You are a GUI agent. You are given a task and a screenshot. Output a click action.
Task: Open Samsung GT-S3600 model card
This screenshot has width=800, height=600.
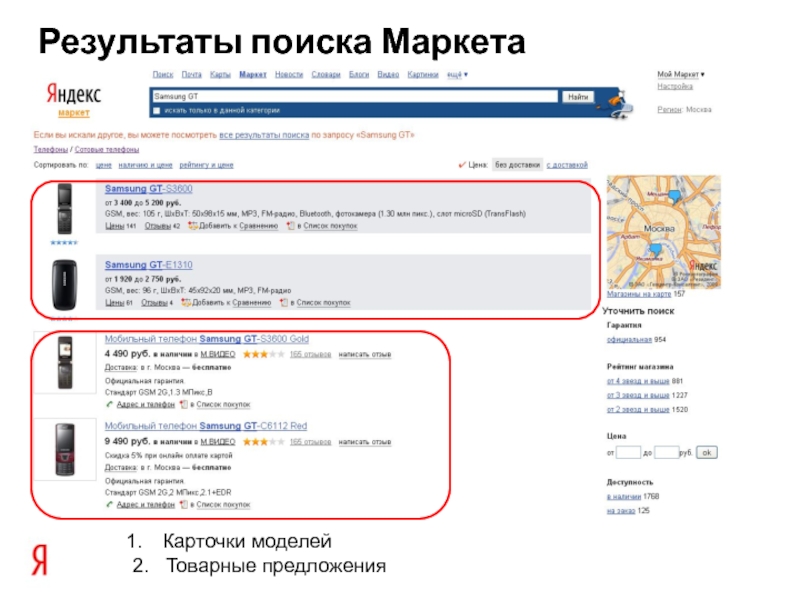pyautogui.click(x=148, y=189)
